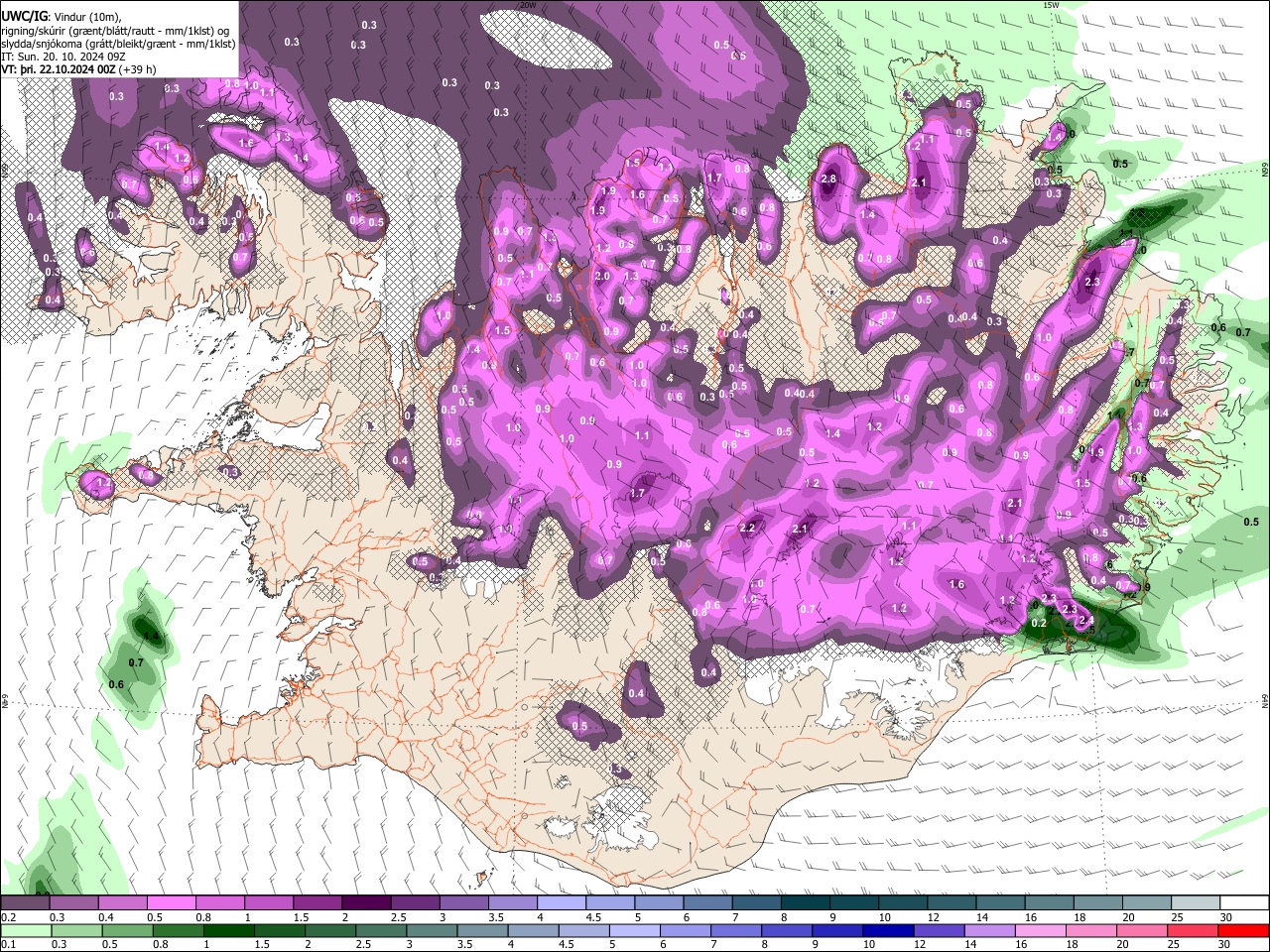Screen dimensions: 1270x952
Task: Click the '(+39 h)' forecast offset
Action: click(x=137, y=69)
